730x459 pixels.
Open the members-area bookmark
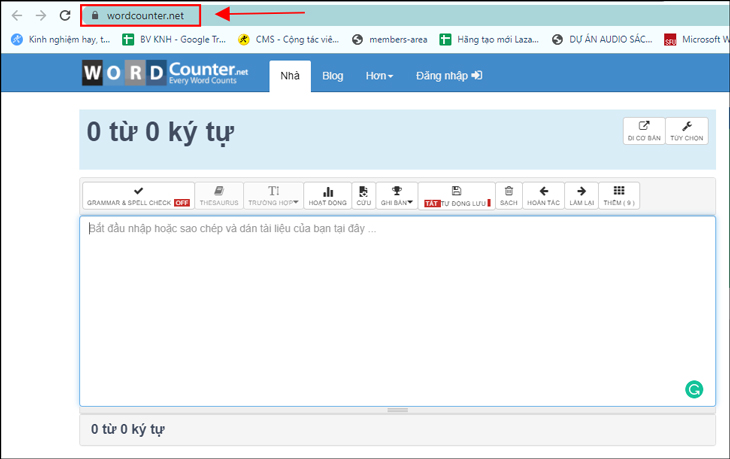pos(390,40)
